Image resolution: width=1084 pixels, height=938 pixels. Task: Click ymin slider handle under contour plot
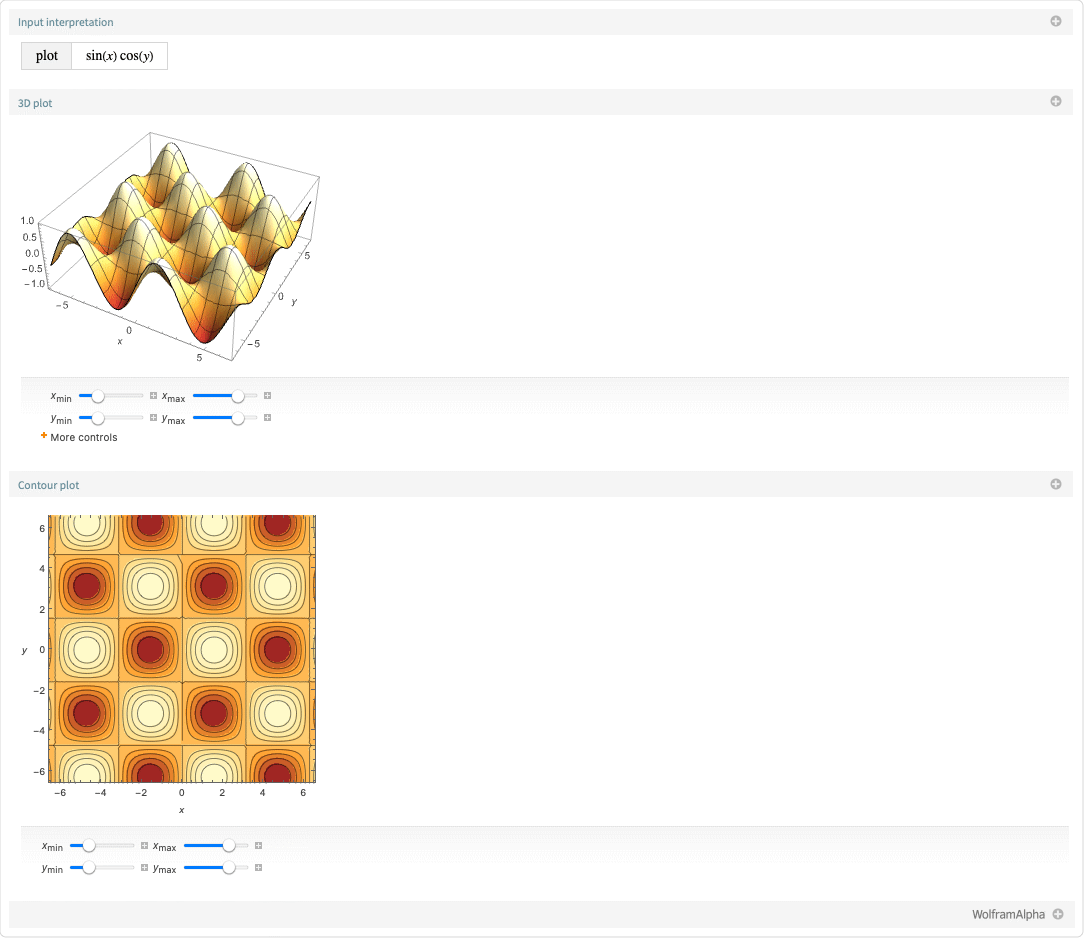pyautogui.click(x=89, y=868)
